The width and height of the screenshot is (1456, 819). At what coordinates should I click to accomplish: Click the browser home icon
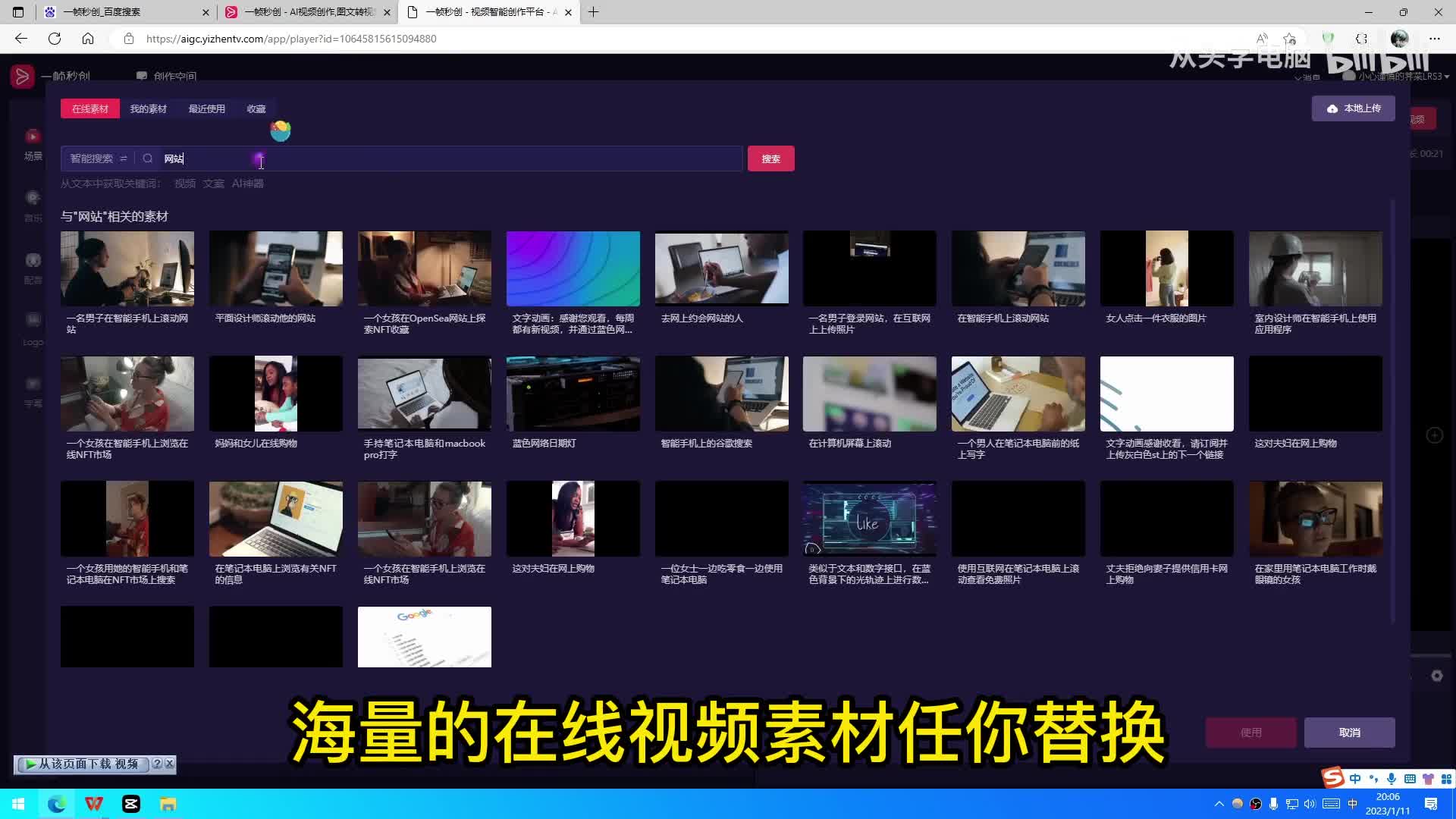tap(88, 39)
